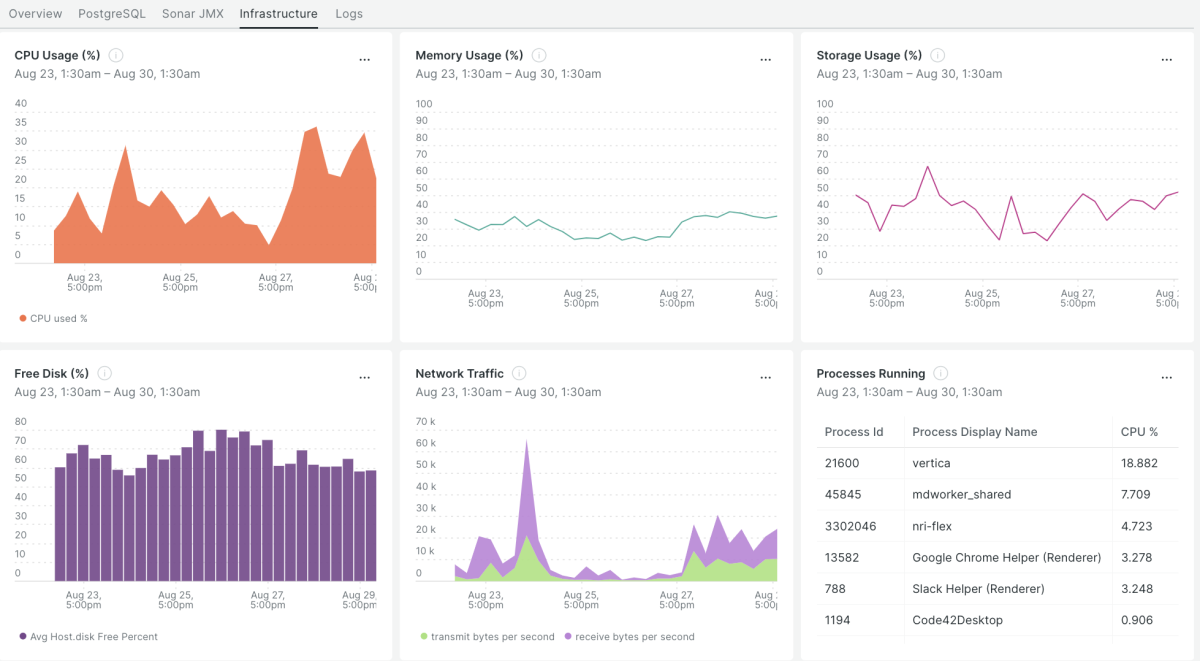This screenshot has width=1200, height=661.
Task: Go to the Logs tab
Action: (x=349, y=14)
